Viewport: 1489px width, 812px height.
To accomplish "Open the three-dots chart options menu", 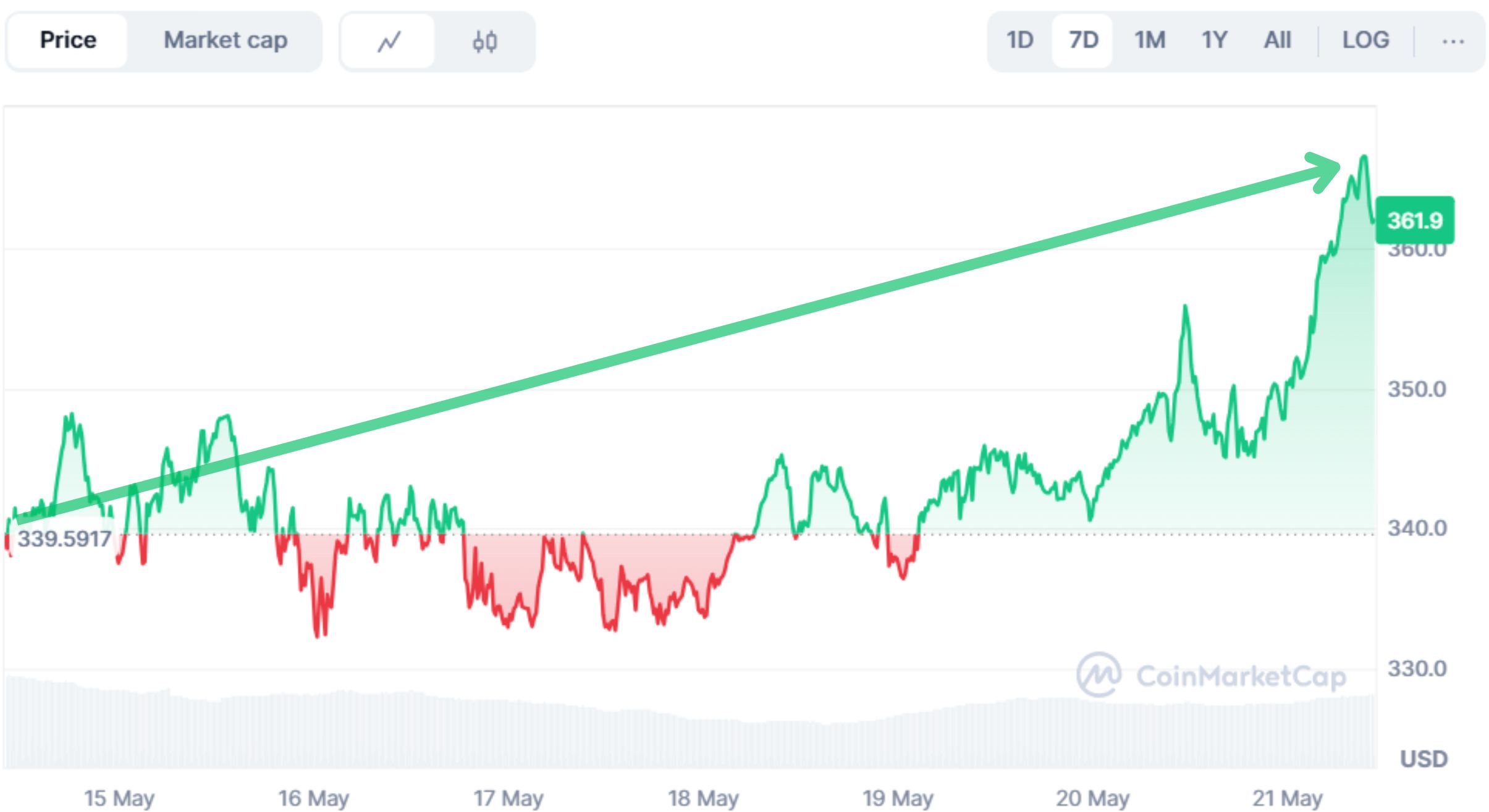I will pyautogui.click(x=1453, y=41).
